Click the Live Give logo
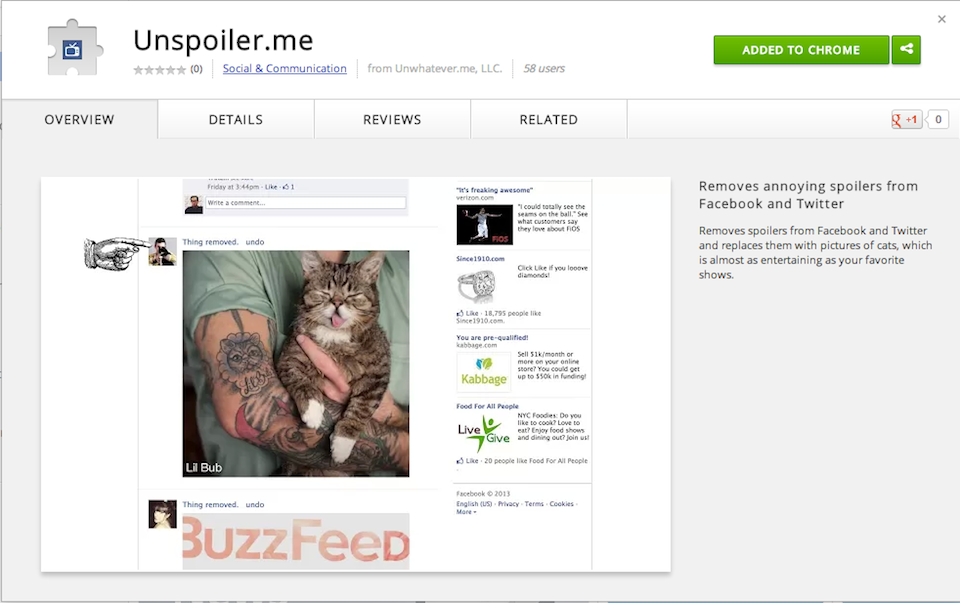 (484, 433)
